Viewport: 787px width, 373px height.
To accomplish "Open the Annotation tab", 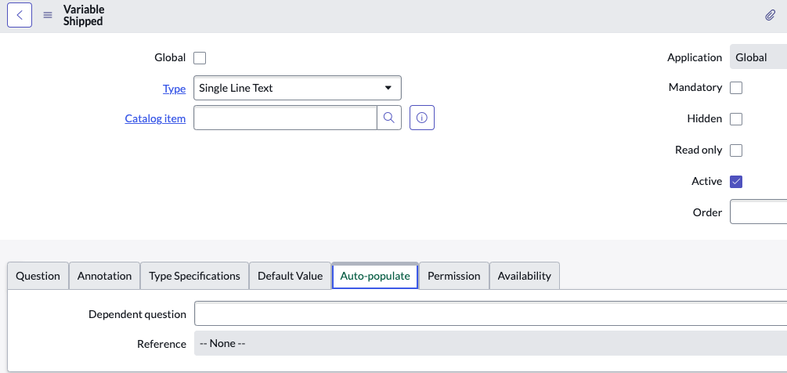I will point(104,276).
